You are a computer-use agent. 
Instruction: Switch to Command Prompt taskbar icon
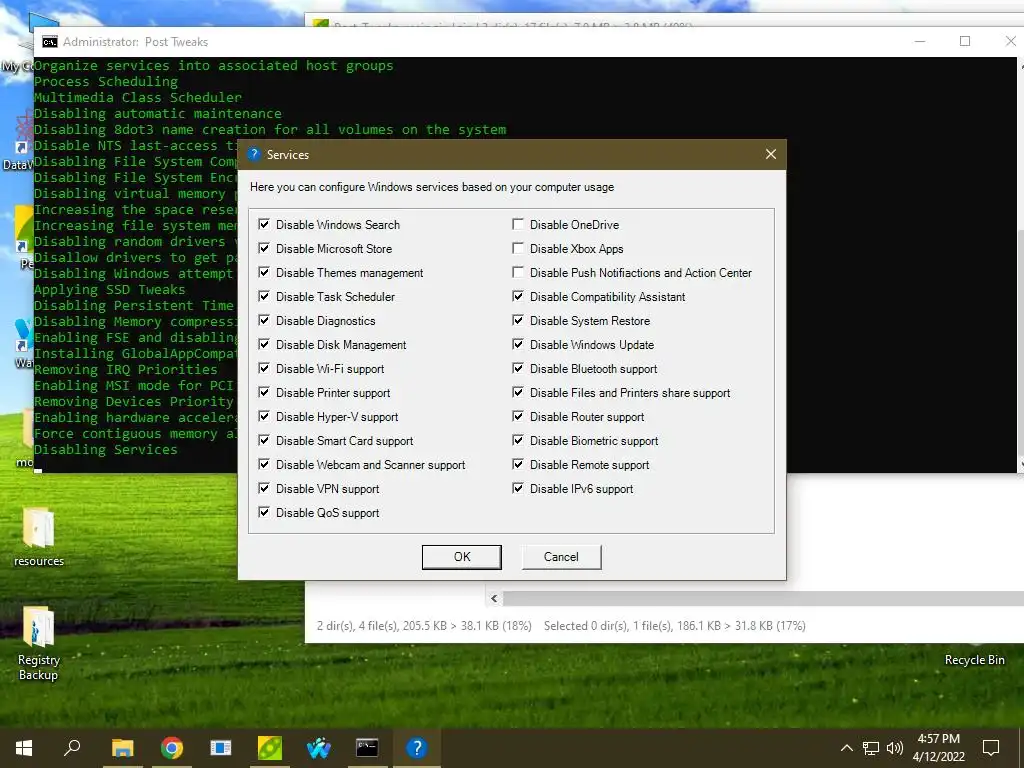[x=367, y=748]
